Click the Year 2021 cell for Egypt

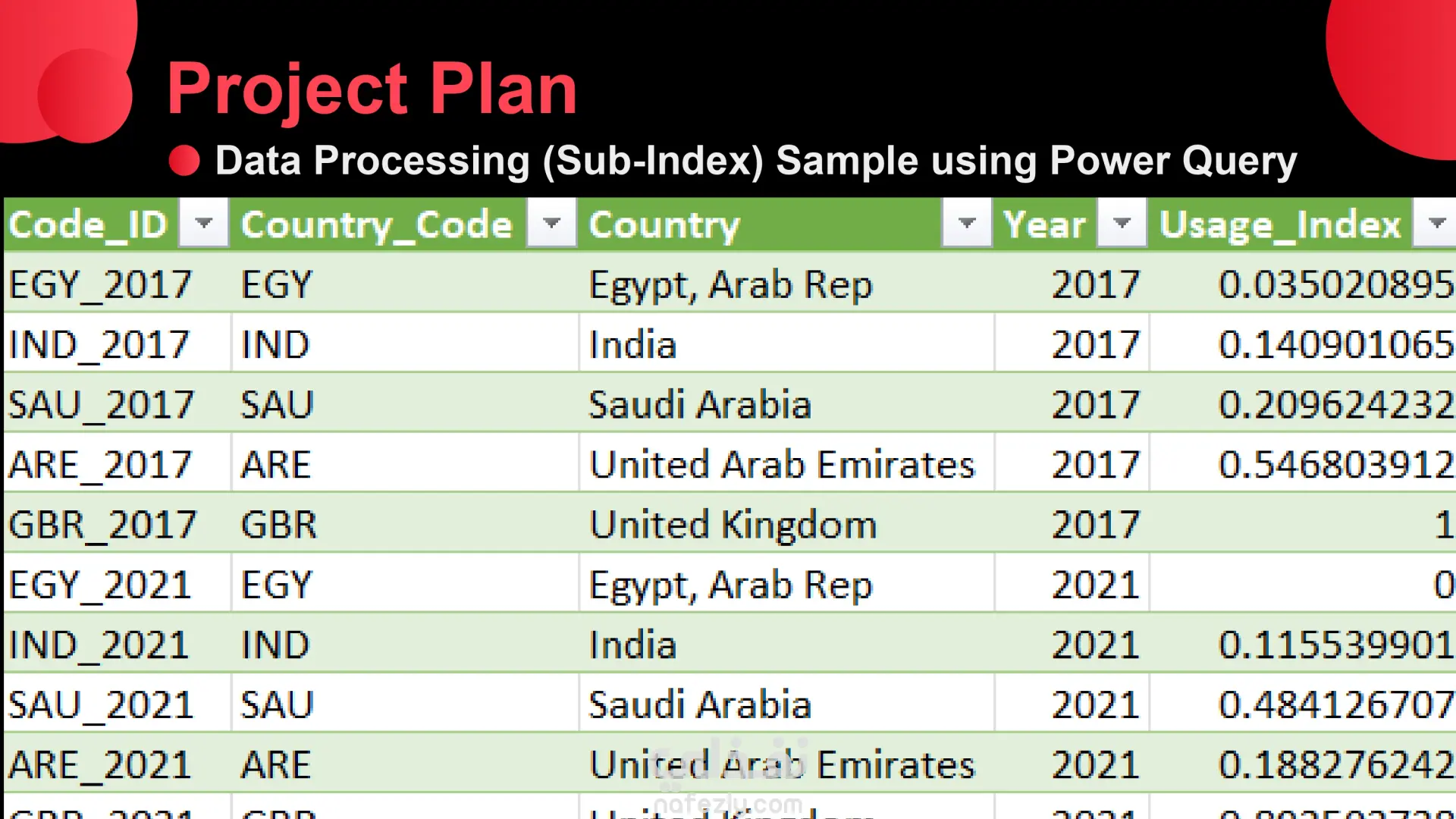(x=1072, y=584)
